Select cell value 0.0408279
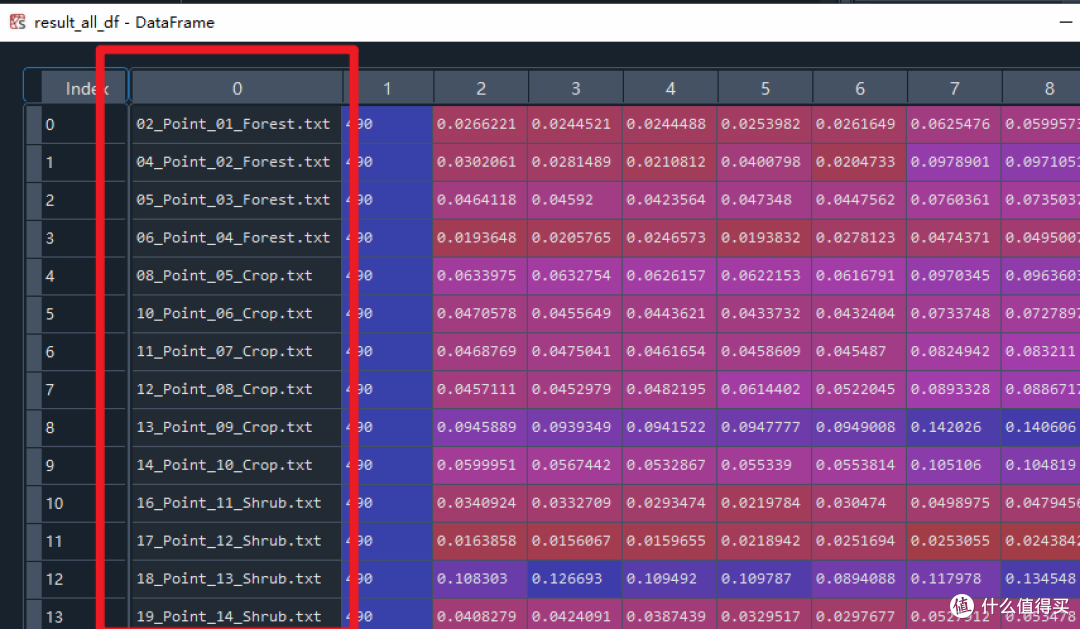Viewport: 1080px width, 629px height. (481, 615)
